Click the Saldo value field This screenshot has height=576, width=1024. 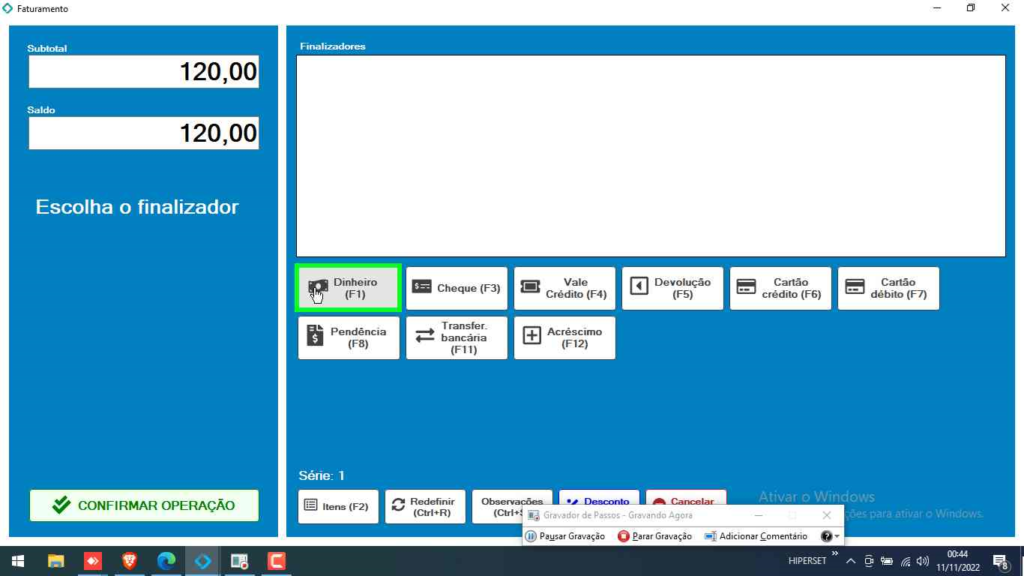coord(144,133)
